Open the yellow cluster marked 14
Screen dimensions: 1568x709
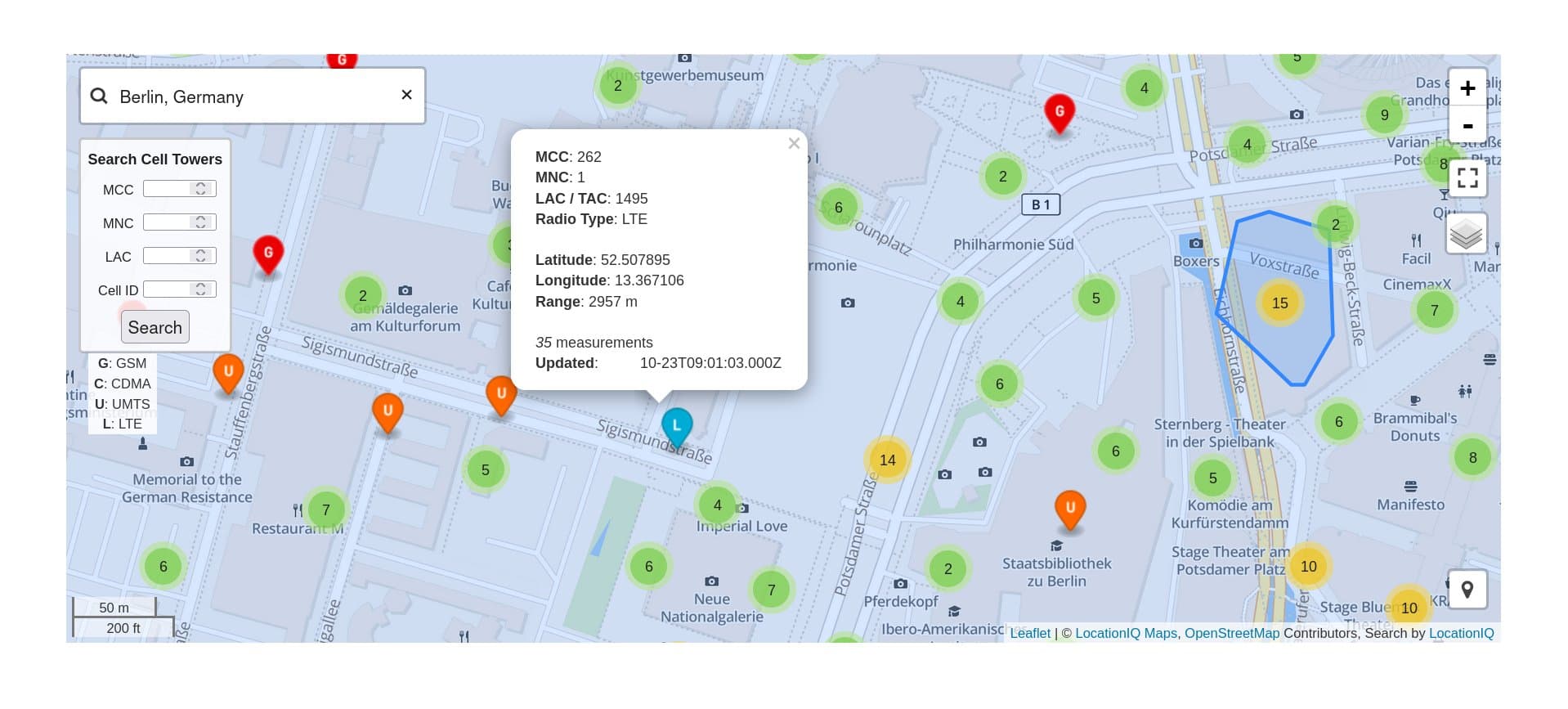(x=888, y=460)
